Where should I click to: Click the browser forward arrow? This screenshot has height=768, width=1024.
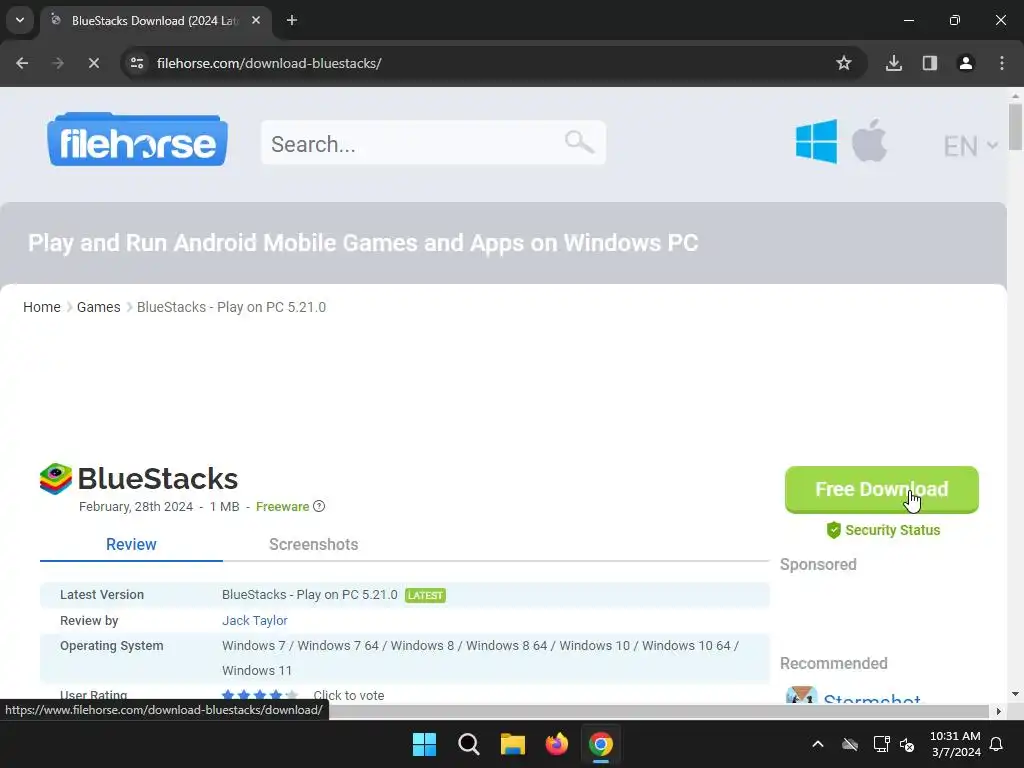(58, 63)
